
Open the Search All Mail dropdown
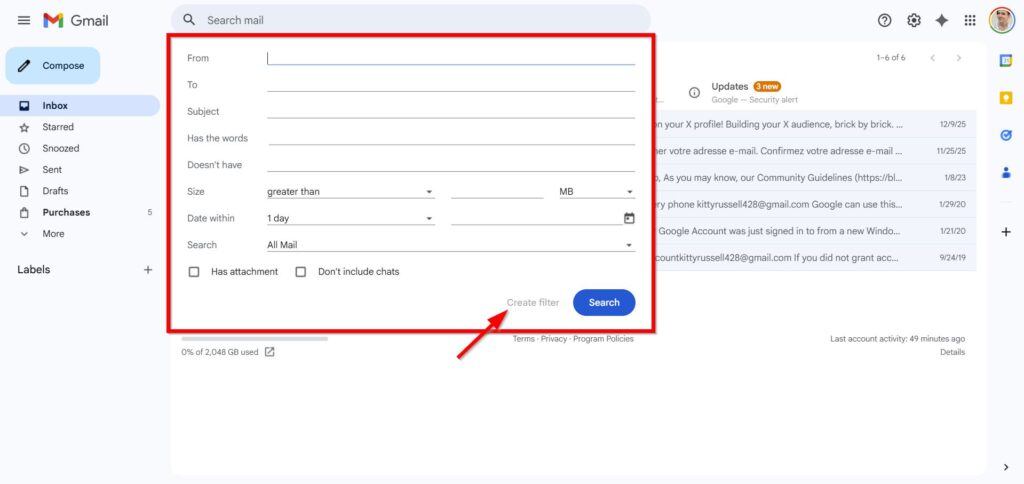coord(451,245)
